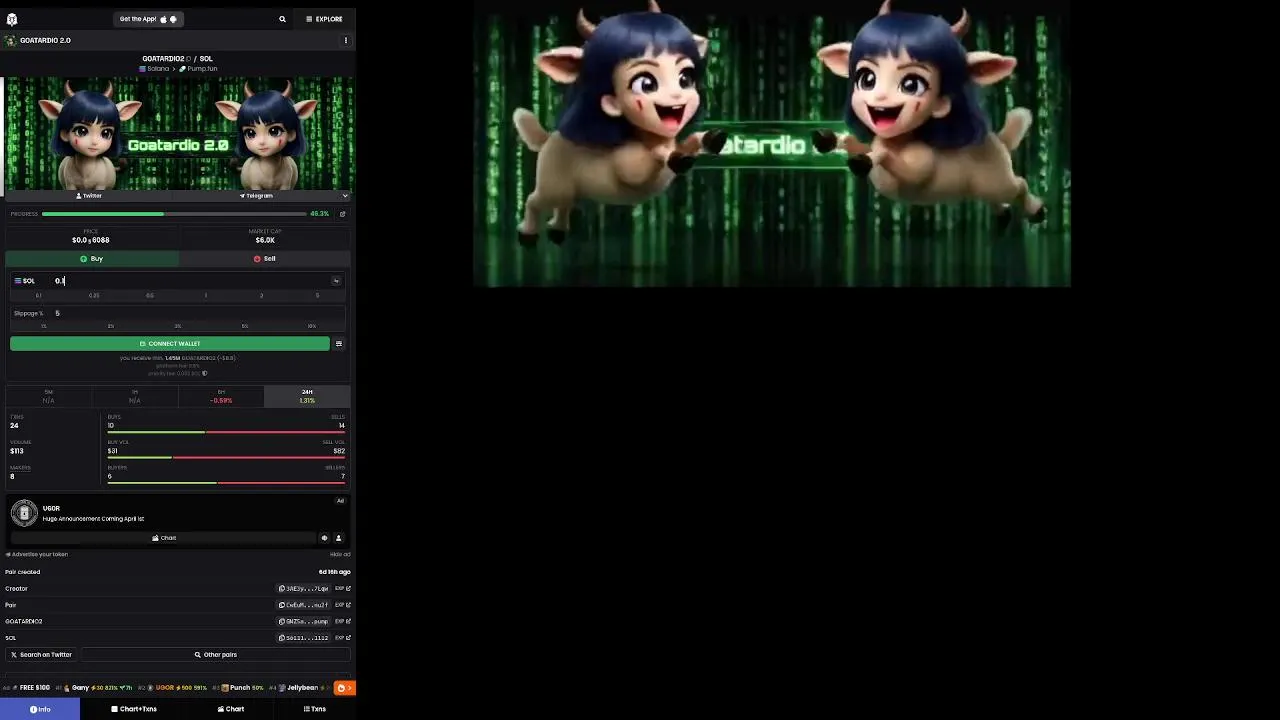Select the 1% slippage preset
The image size is (1280, 720).
coord(43,326)
